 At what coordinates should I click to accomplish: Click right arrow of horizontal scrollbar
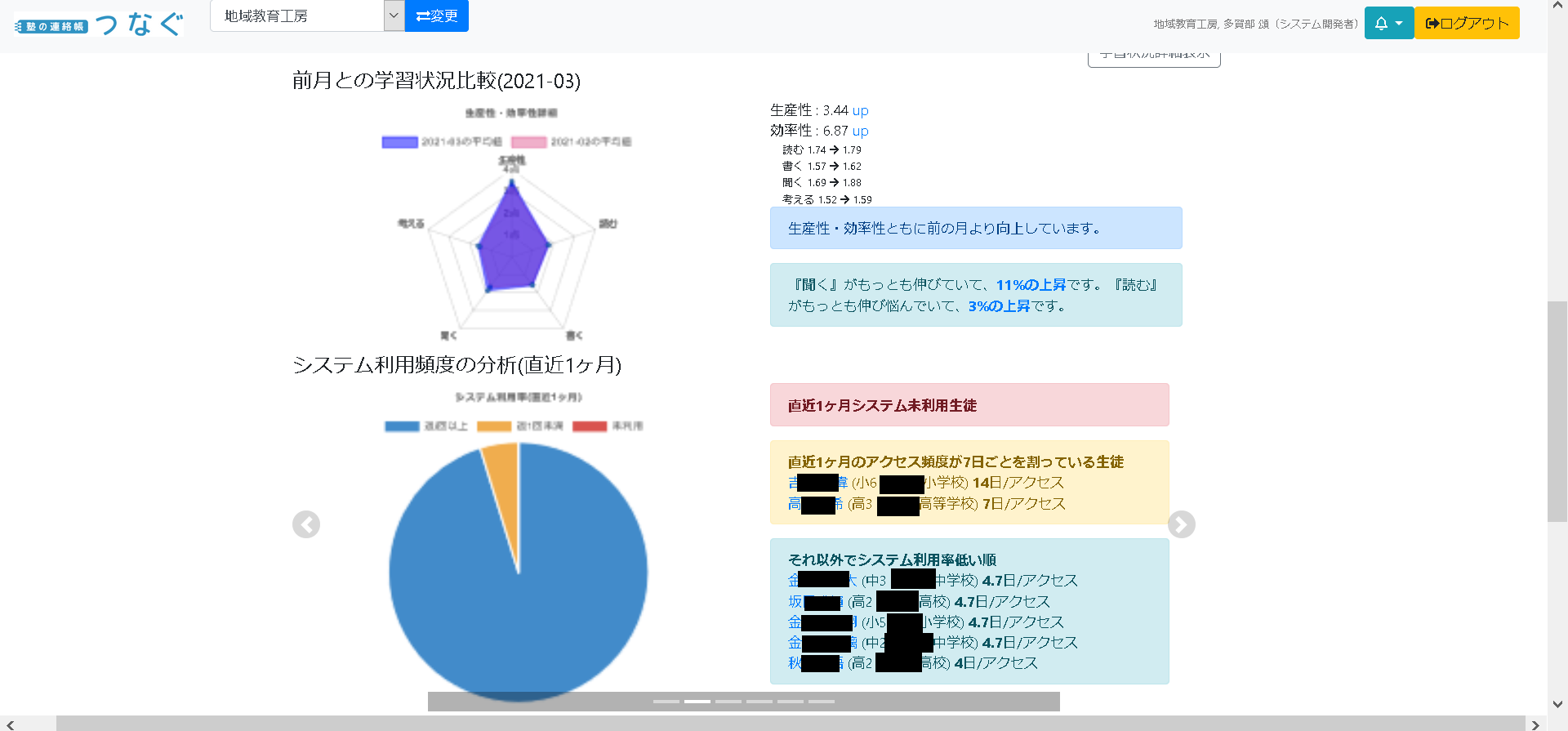coord(1535,724)
